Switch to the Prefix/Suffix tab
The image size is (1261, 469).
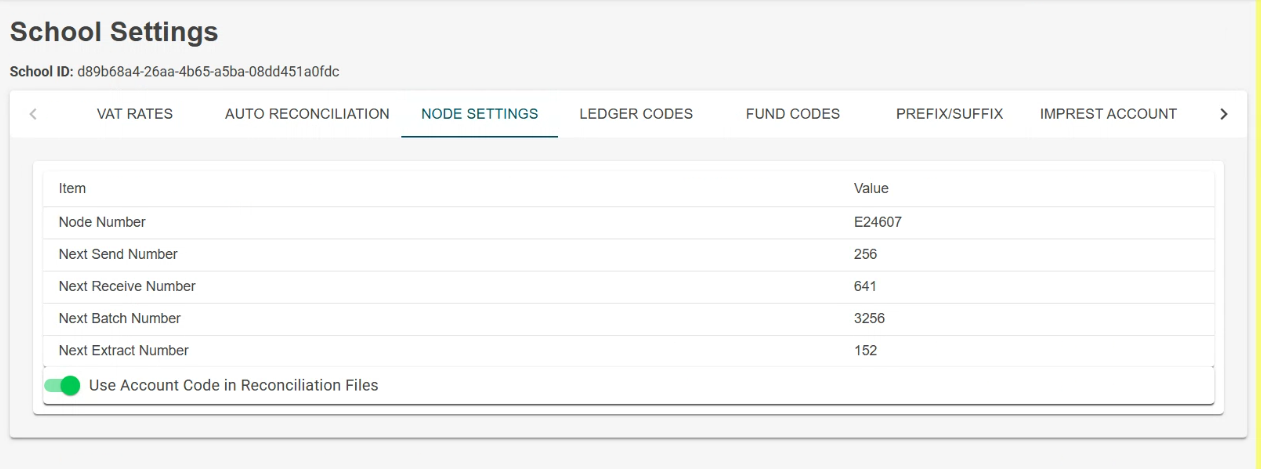[949, 114]
